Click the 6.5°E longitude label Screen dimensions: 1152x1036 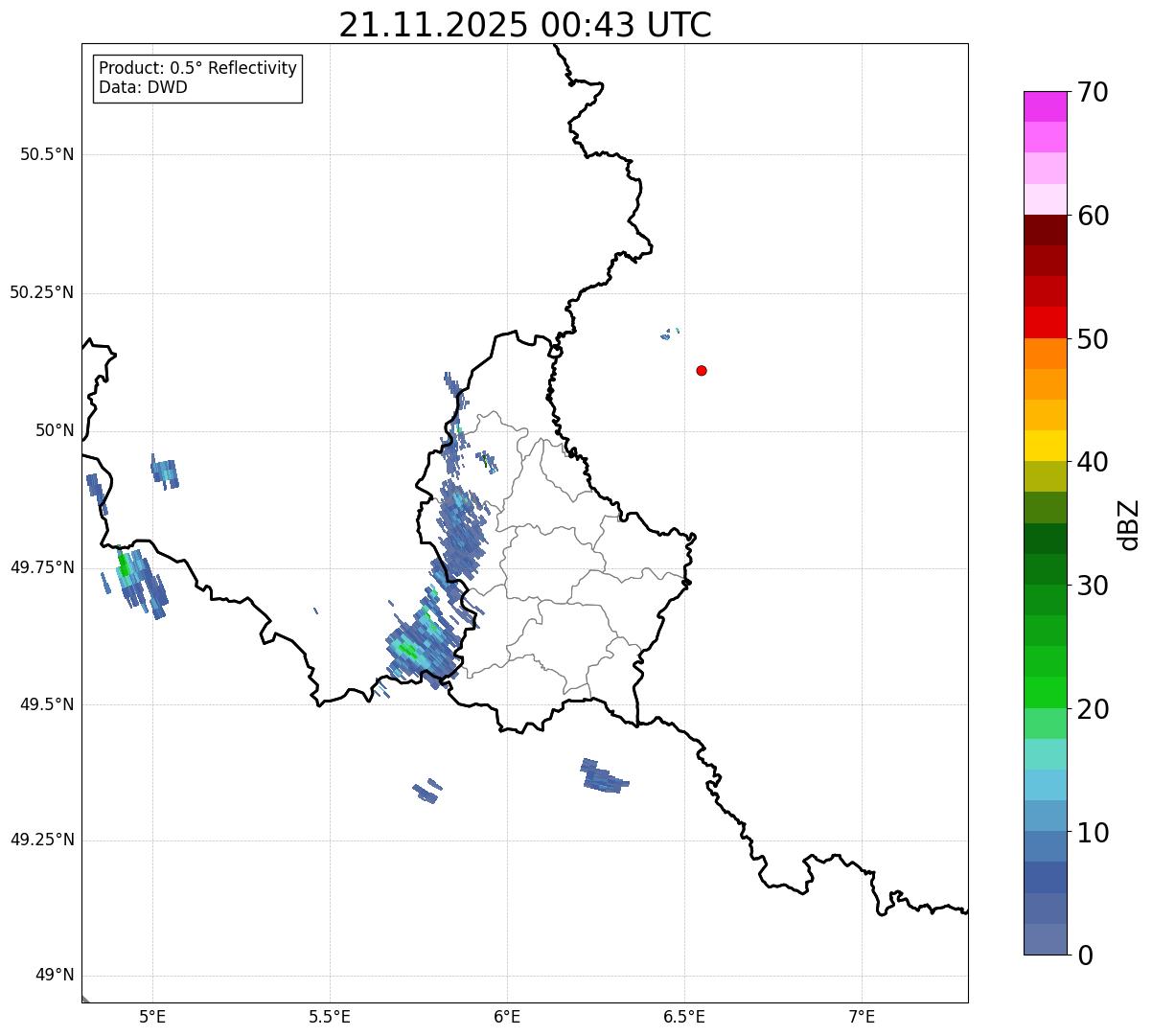(684, 1016)
